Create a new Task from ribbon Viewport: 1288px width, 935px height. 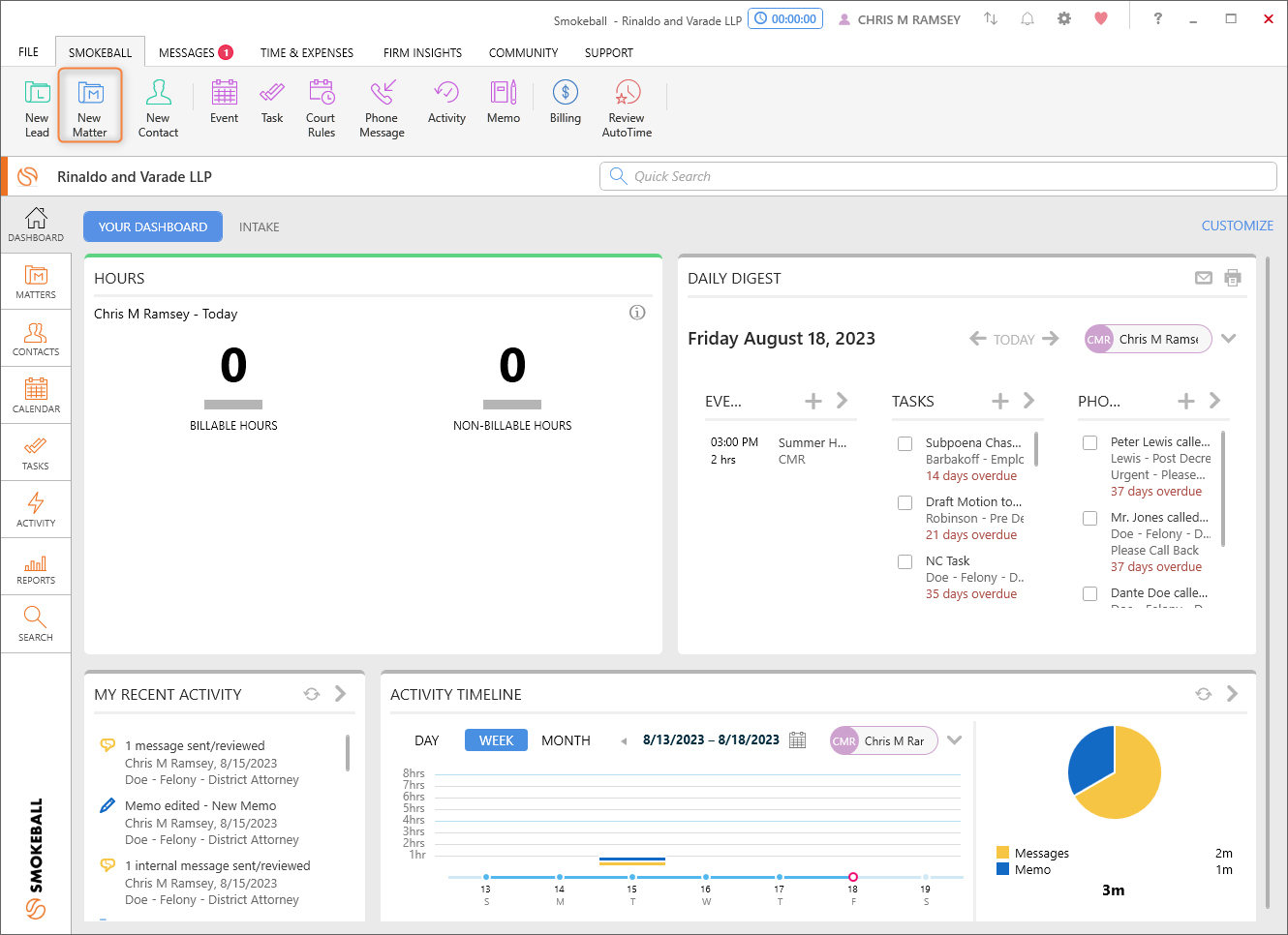point(272,103)
